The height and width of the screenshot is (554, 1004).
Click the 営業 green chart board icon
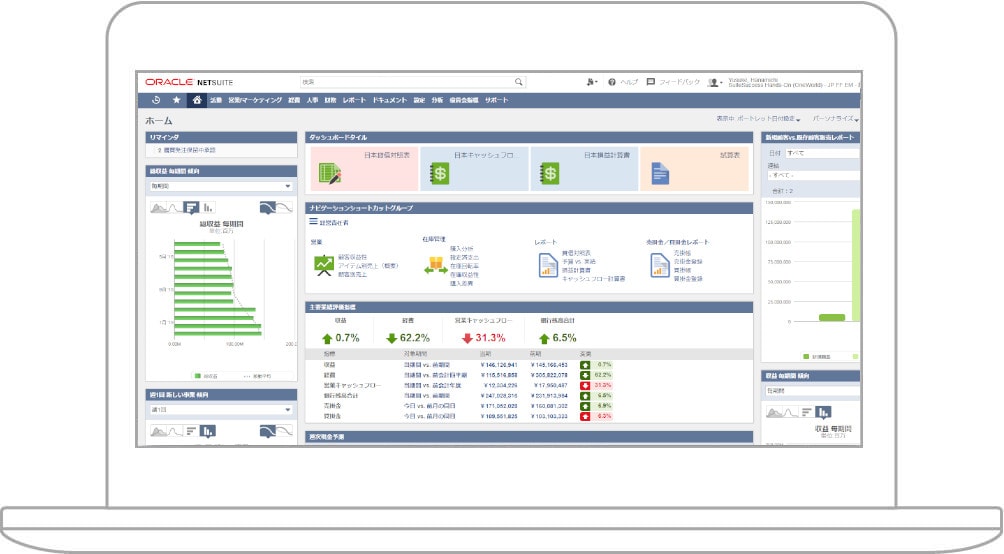pyautogui.click(x=324, y=265)
